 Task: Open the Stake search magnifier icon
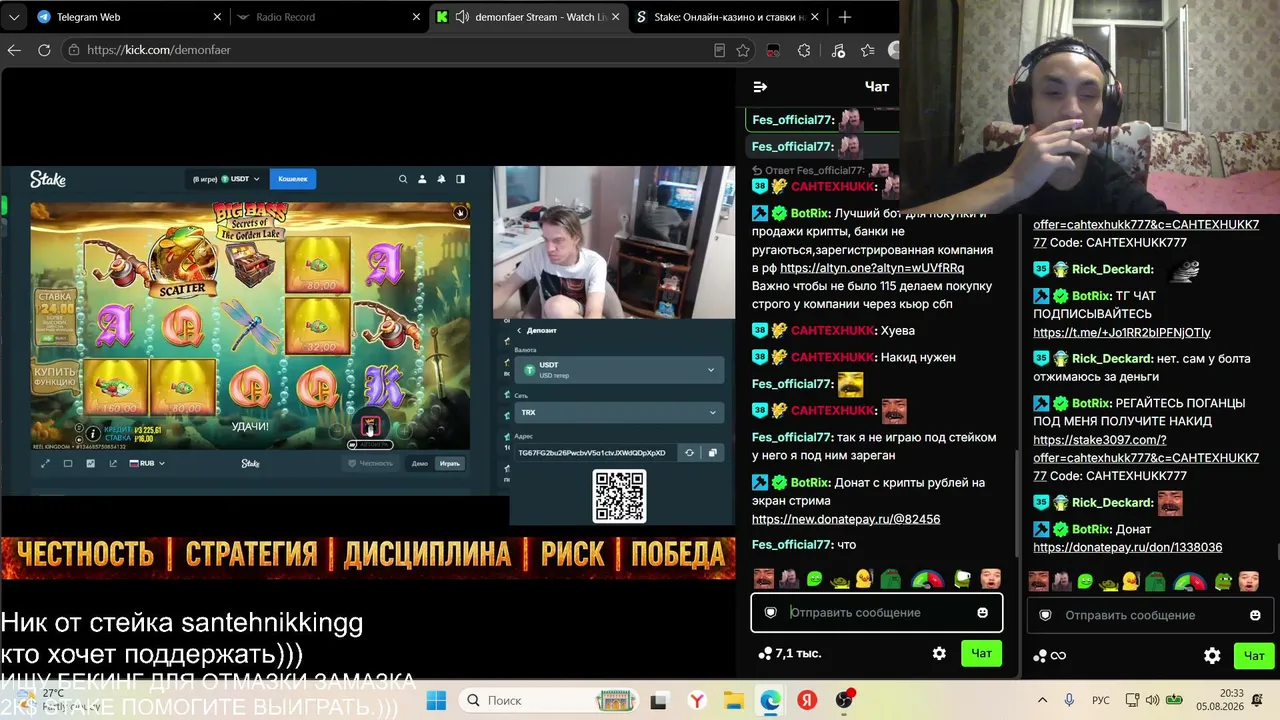pyautogui.click(x=403, y=179)
